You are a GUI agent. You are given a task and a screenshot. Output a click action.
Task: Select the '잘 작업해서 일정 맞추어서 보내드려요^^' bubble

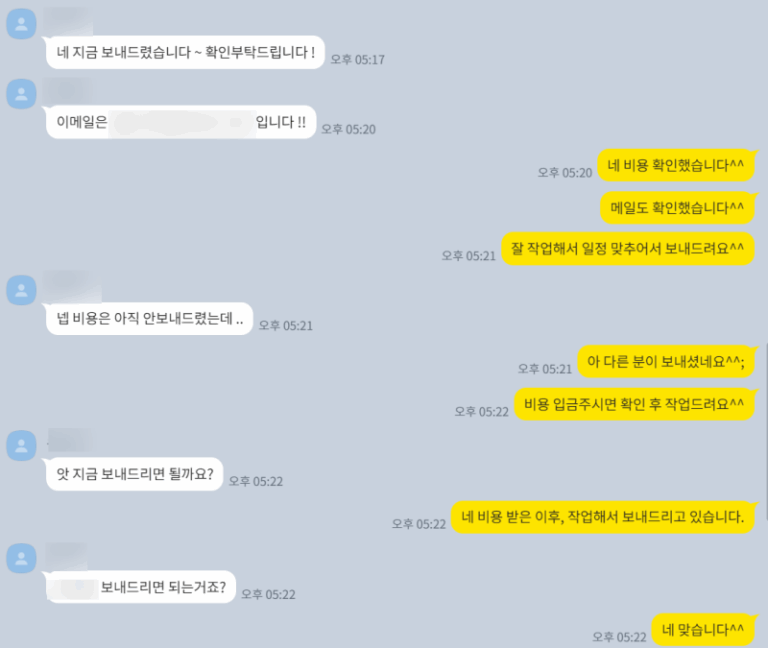point(627,249)
